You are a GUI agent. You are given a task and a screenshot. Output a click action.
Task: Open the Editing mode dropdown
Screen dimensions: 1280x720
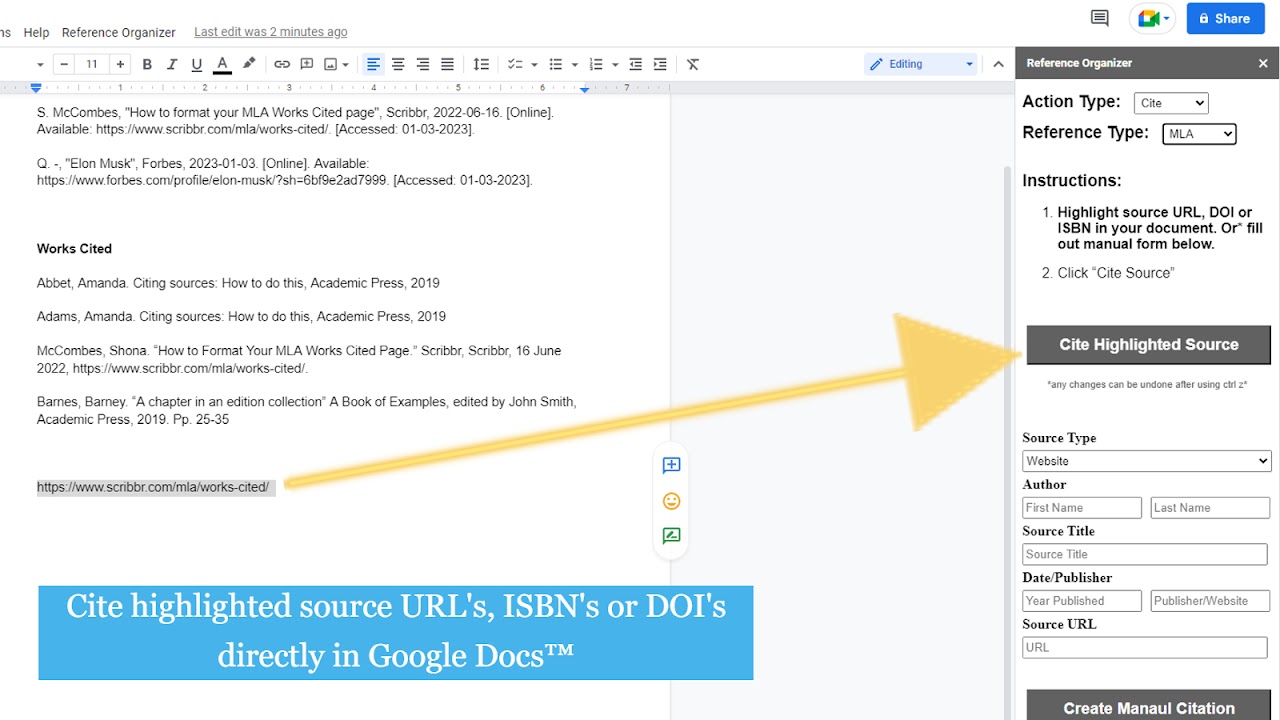921,64
